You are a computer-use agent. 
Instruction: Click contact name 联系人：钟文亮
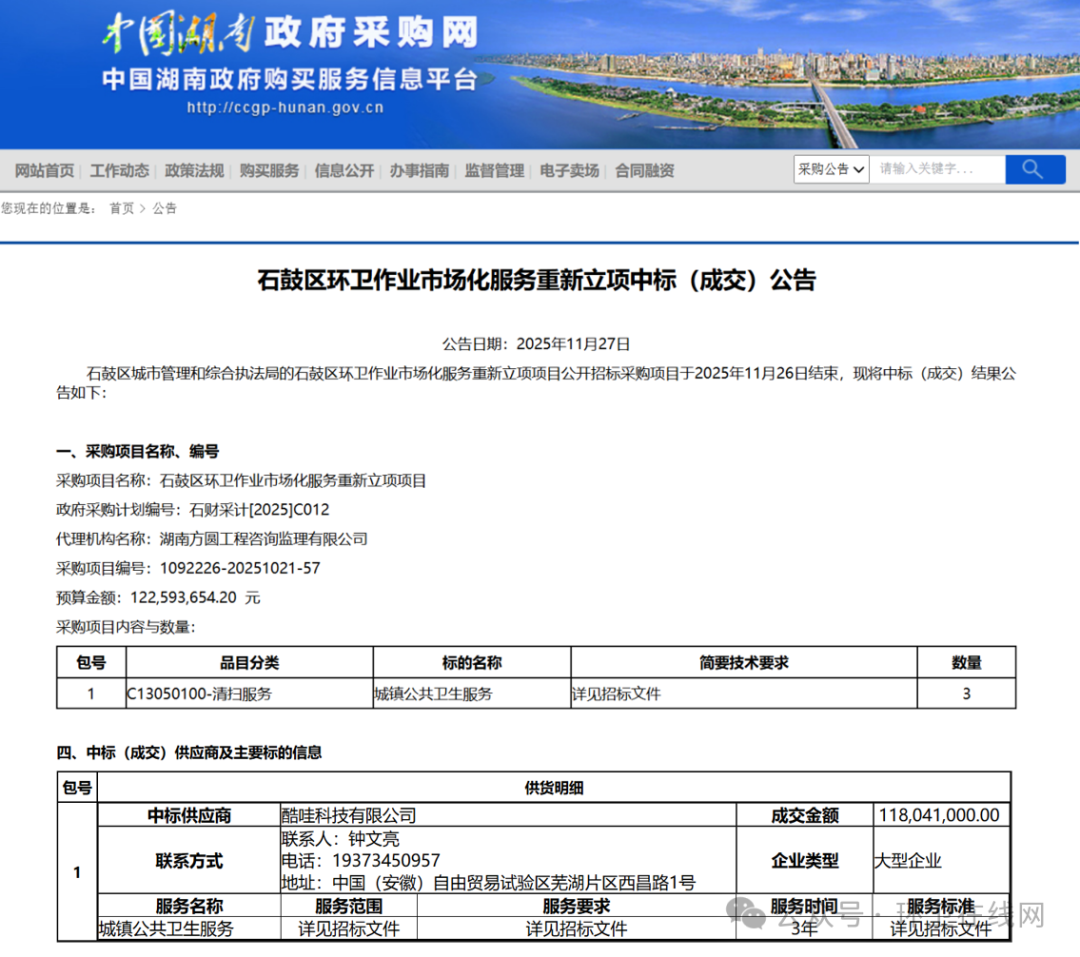click(340, 839)
